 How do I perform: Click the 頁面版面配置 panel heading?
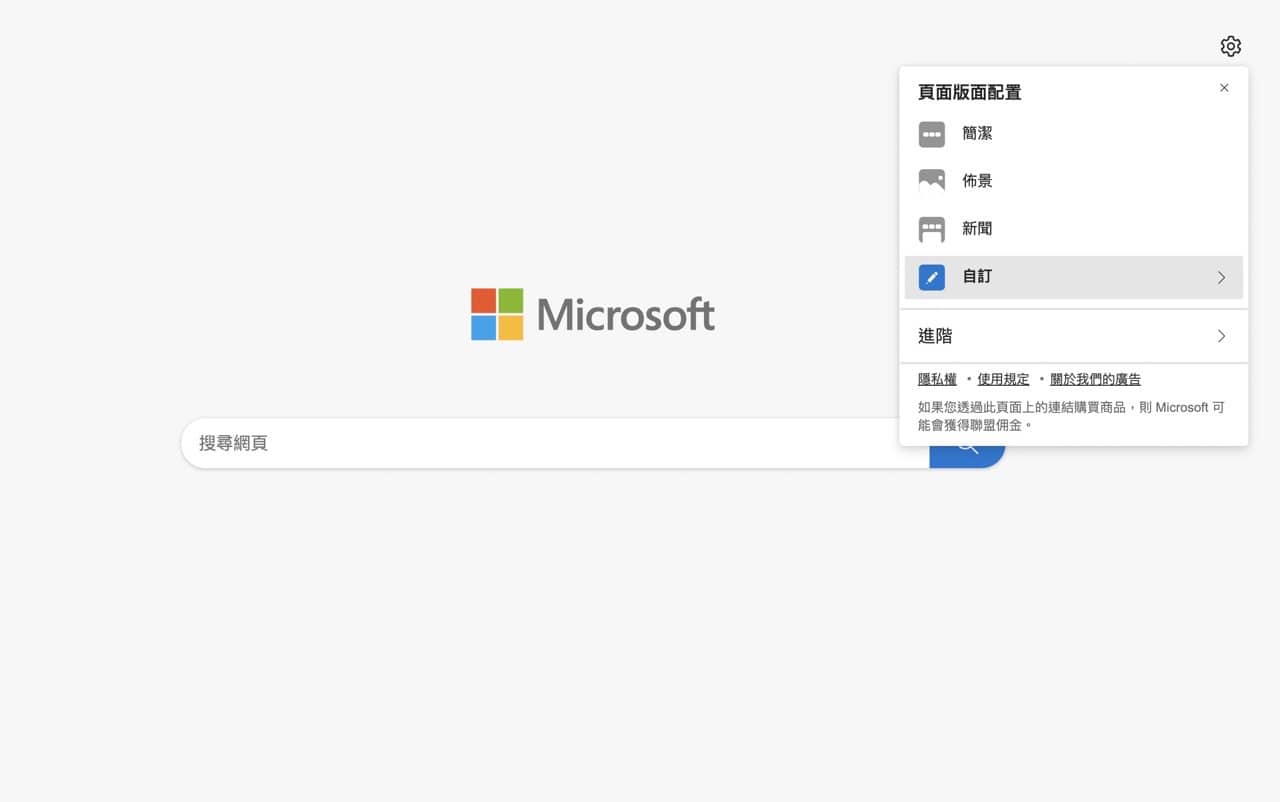point(969,92)
